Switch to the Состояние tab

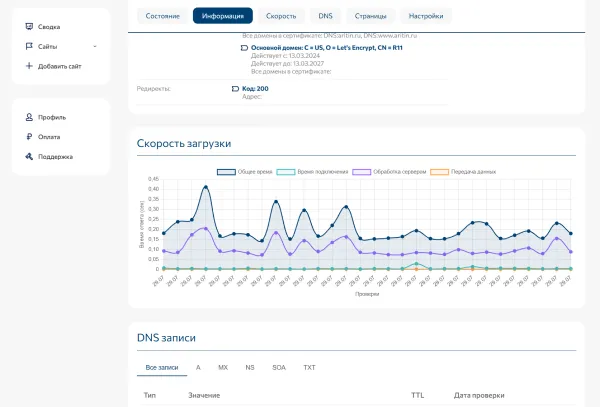click(x=163, y=16)
